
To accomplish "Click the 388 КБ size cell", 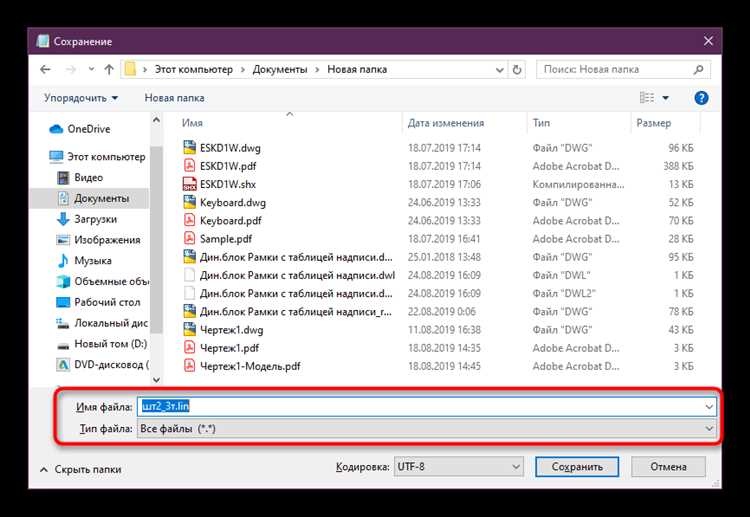I will 678,166.
